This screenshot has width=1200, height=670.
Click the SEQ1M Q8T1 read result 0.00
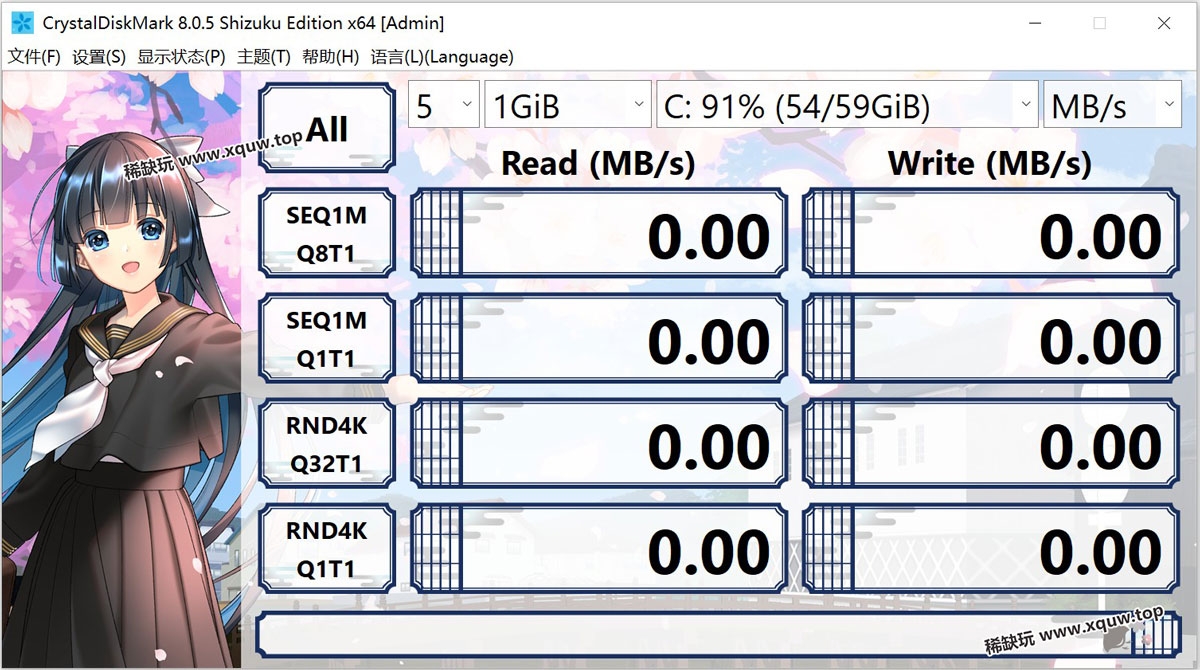[599, 233]
